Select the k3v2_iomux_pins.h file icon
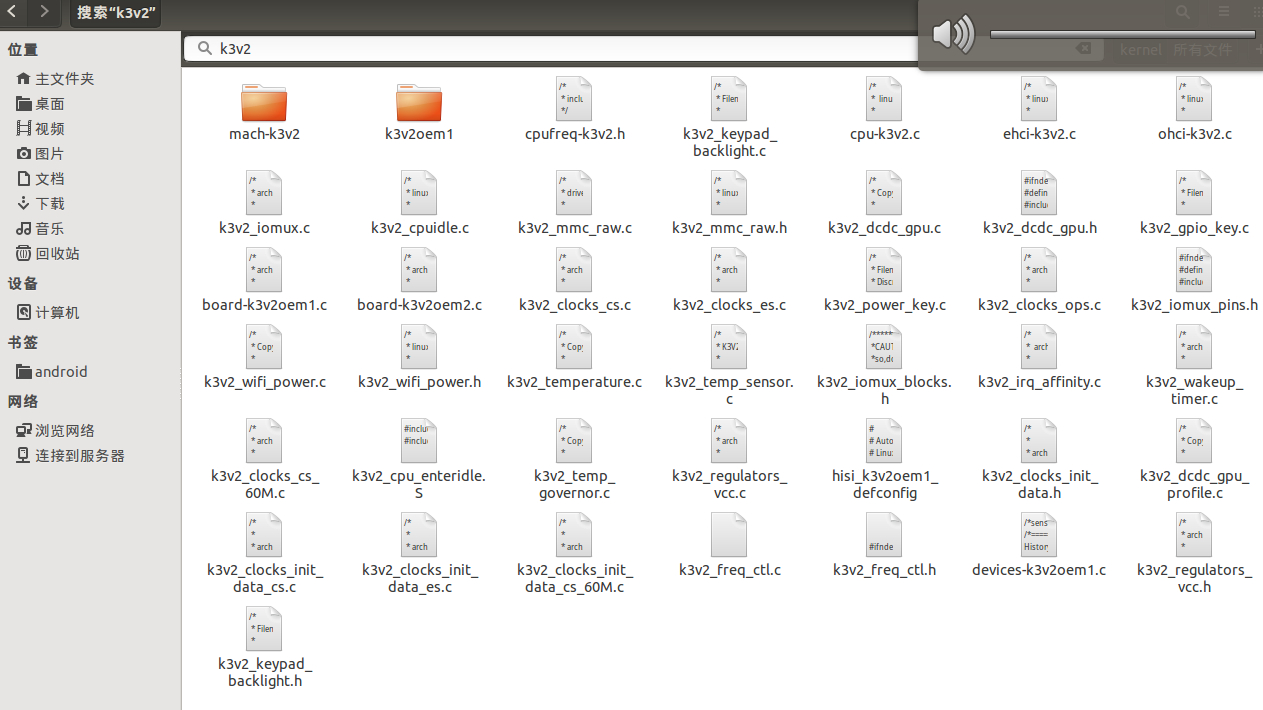1263x710 pixels. (1194, 270)
